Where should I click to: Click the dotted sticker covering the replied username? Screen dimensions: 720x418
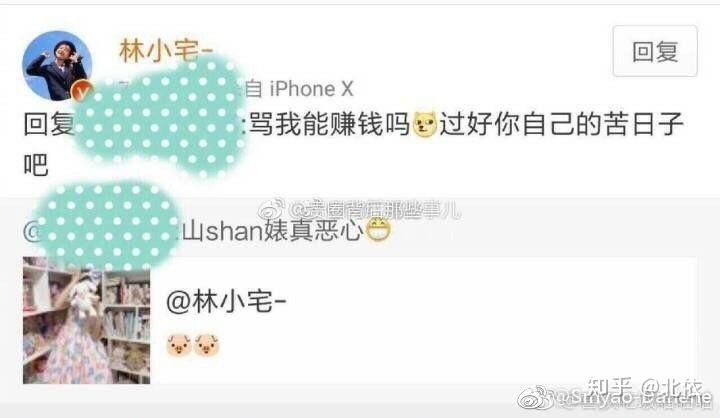click(160, 115)
